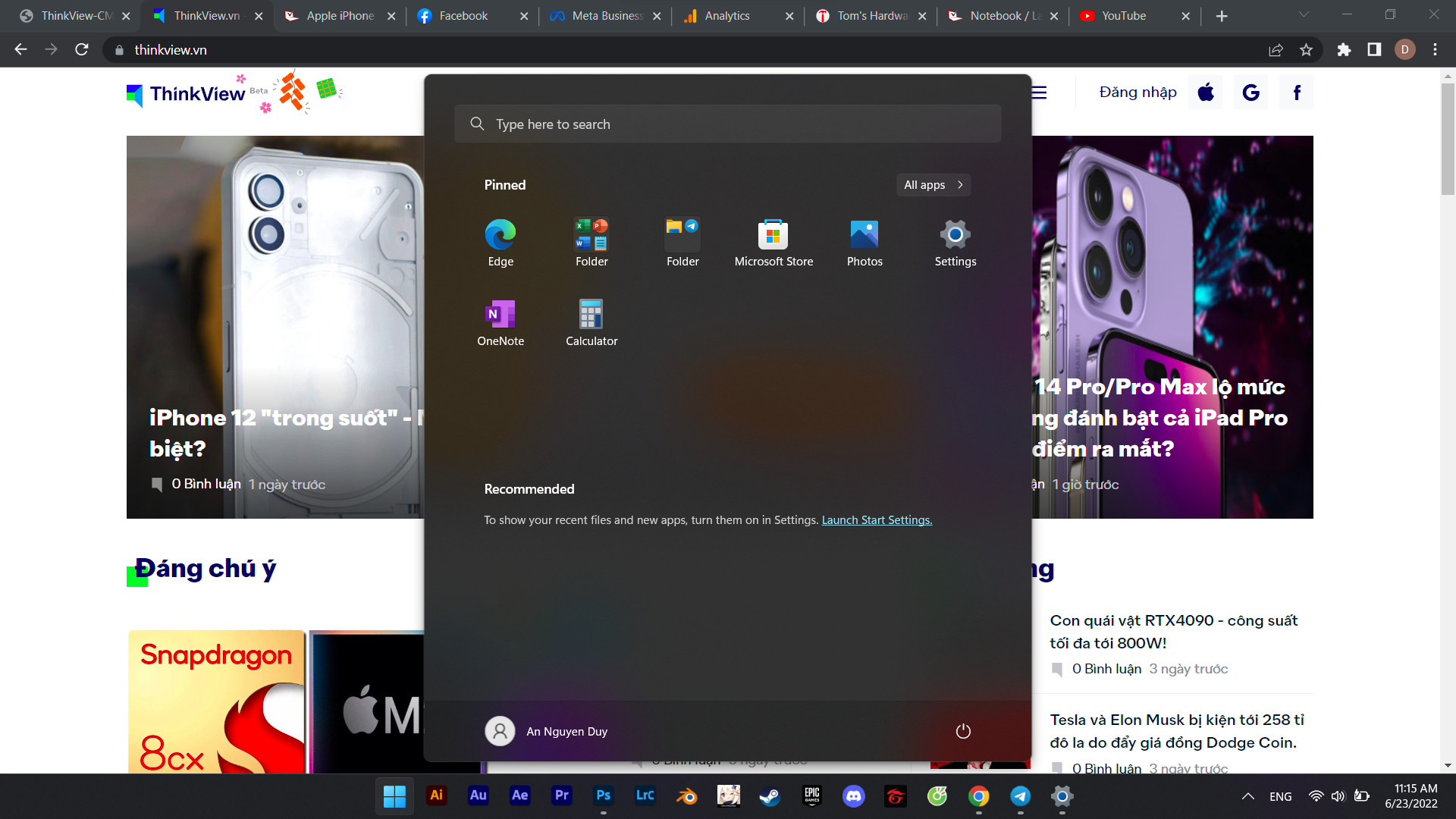Expand All apps list
The width and height of the screenshot is (1456, 819).
point(934,184)
